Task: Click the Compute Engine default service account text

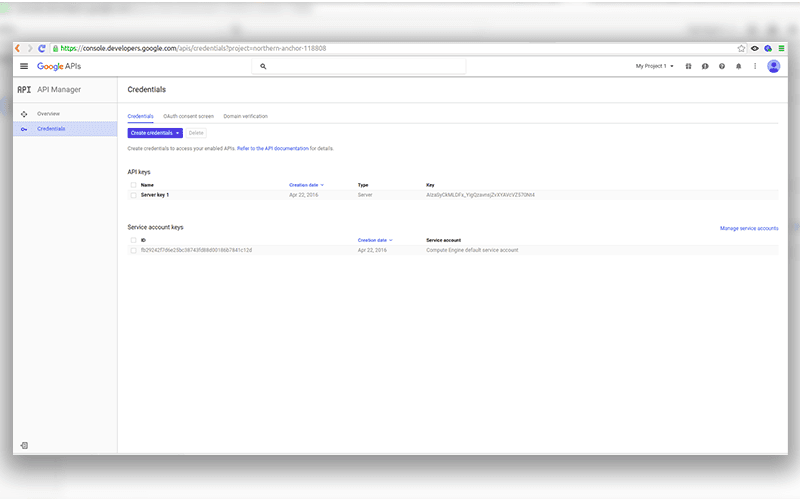Action: coord(472,251)
